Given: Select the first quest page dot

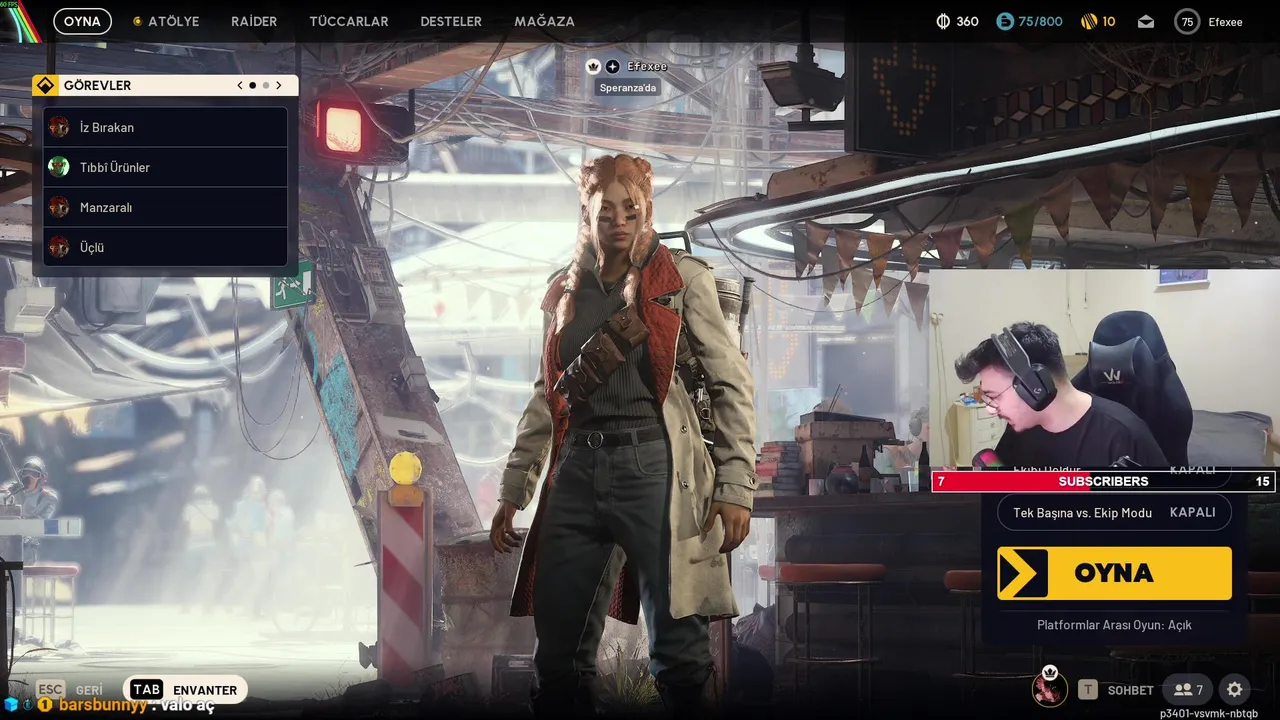Looking at the screenshot, I should click(x=252, y=85).
